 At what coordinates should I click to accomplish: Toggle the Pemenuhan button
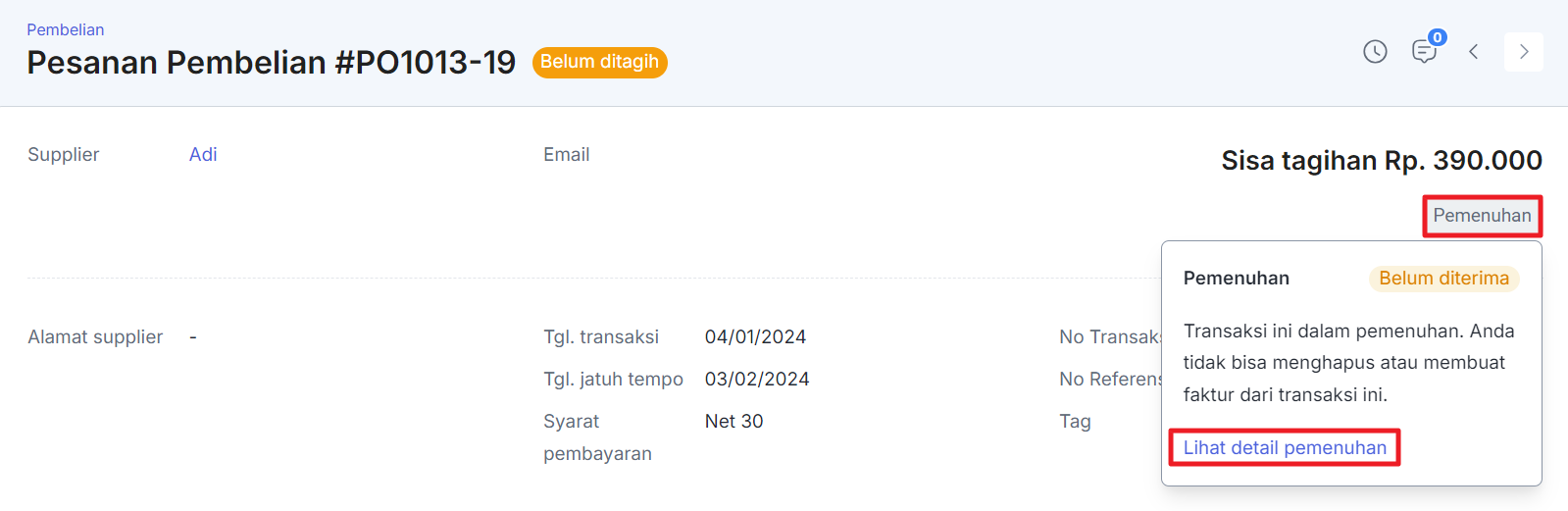1482,216
